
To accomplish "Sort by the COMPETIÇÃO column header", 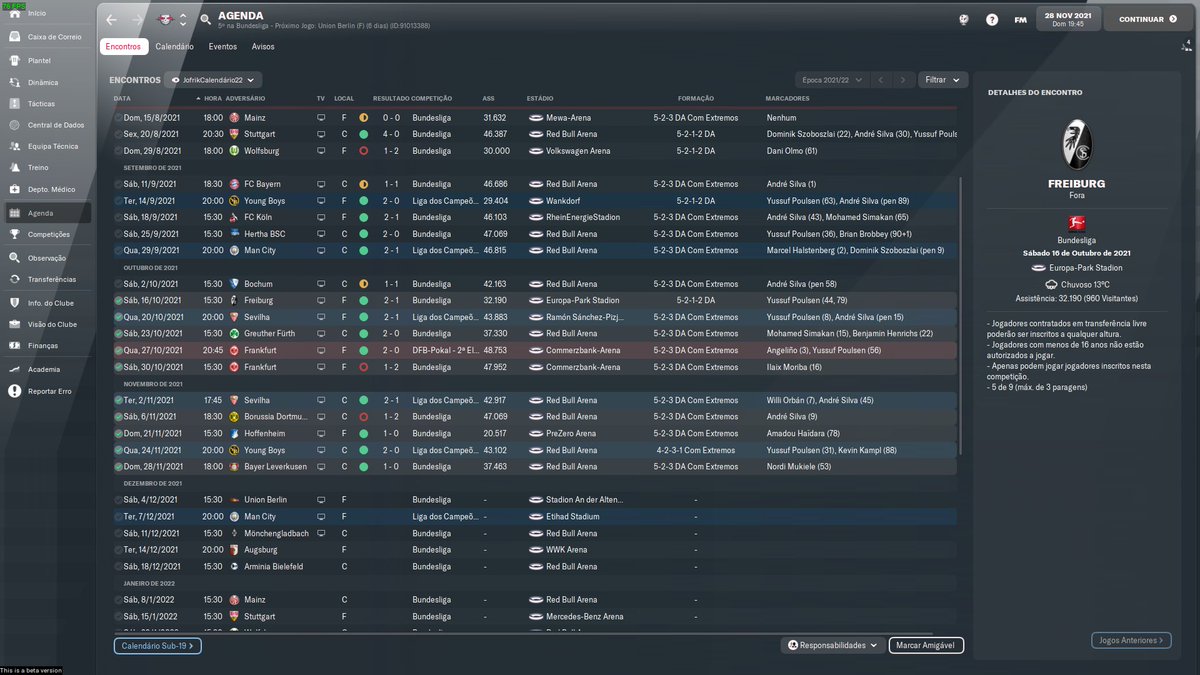I will tap(431, 98).
